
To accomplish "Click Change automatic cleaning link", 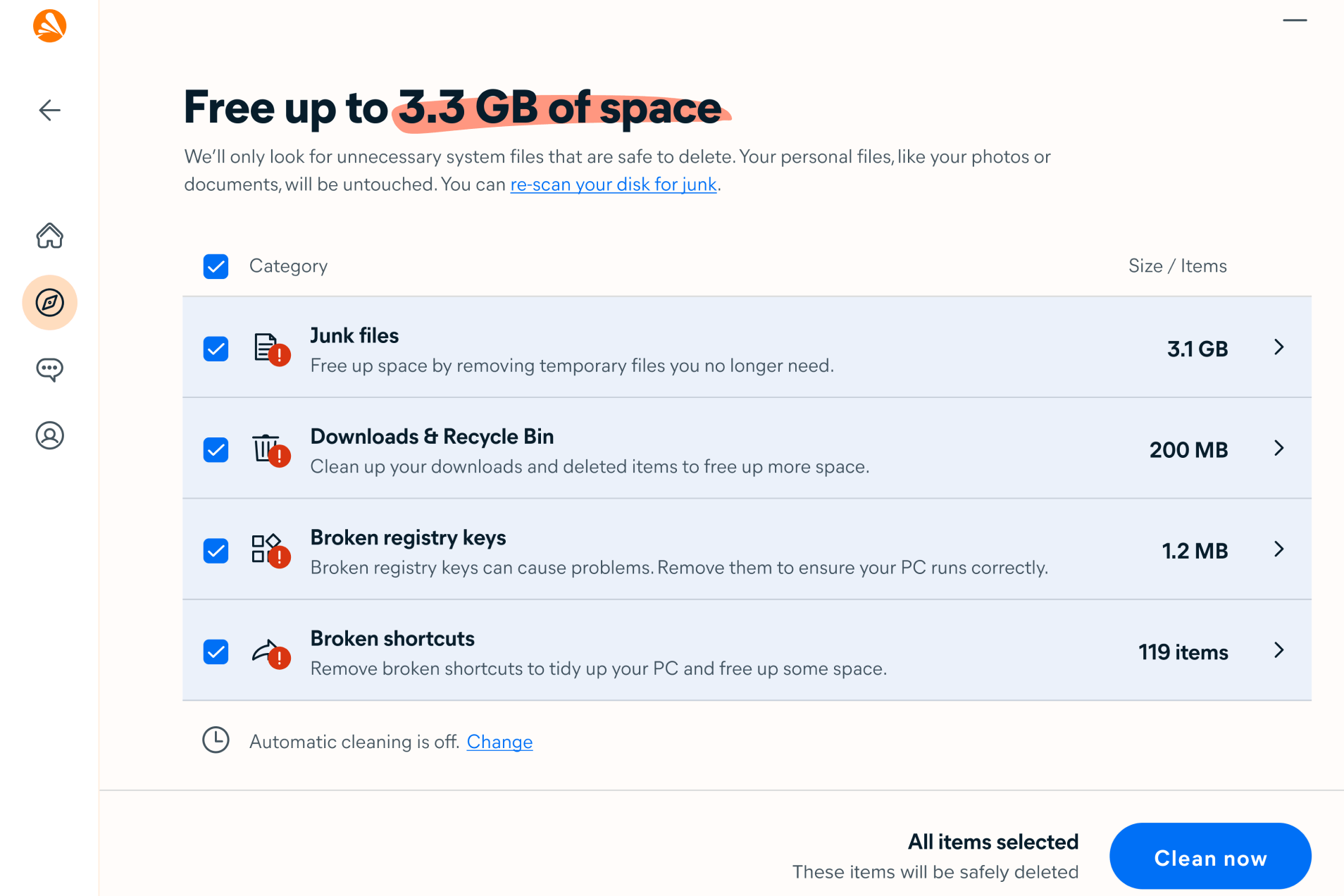I will click(499, 742).
